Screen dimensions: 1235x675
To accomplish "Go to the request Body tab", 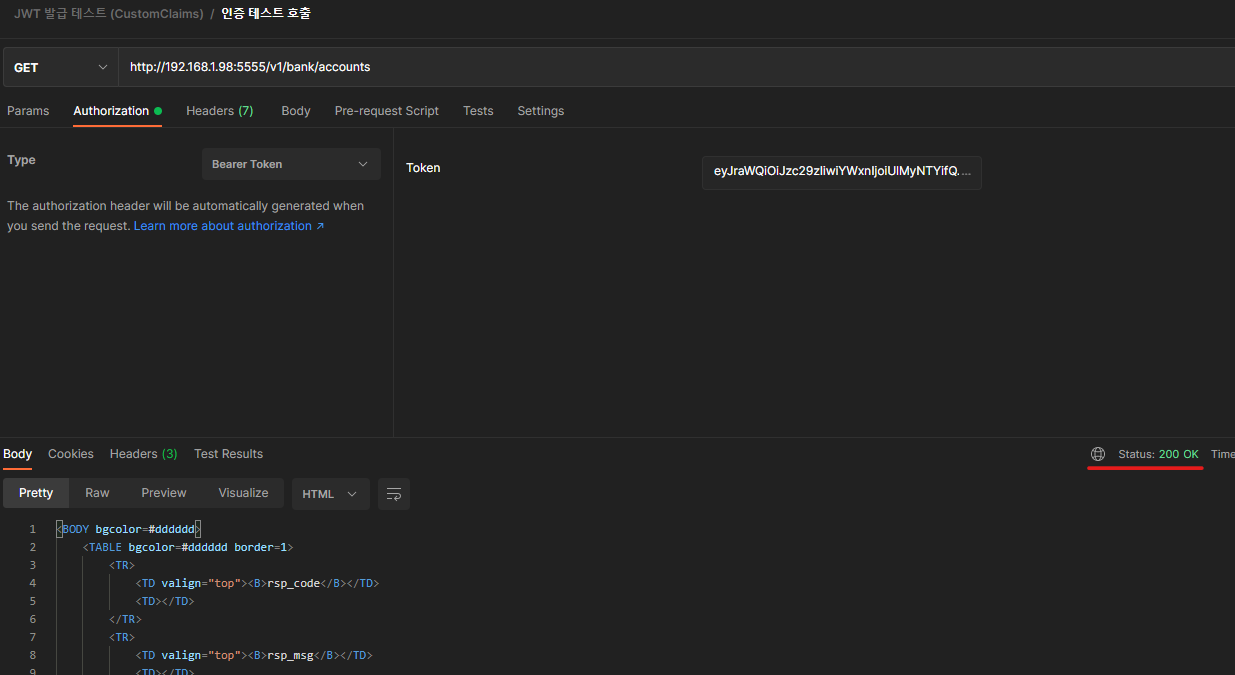I will pyautogui.click(x=296, y=111).
